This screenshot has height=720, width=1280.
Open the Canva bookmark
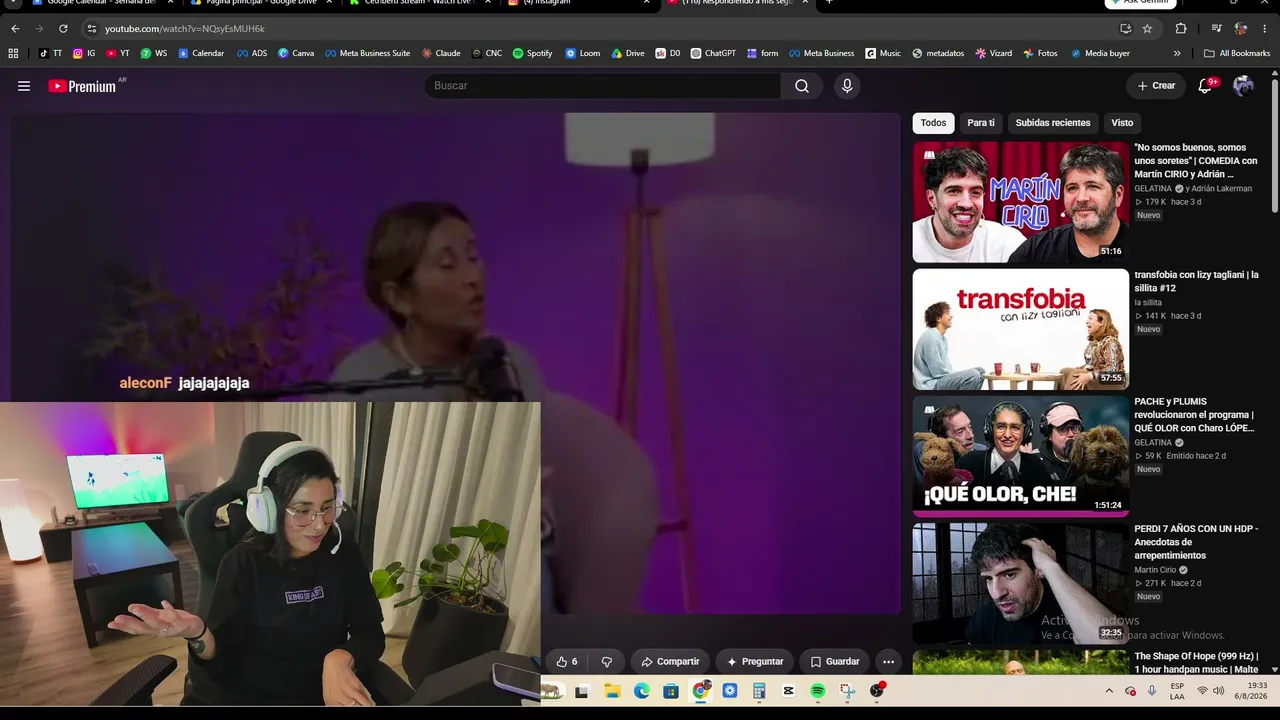(x=296, y=53)
